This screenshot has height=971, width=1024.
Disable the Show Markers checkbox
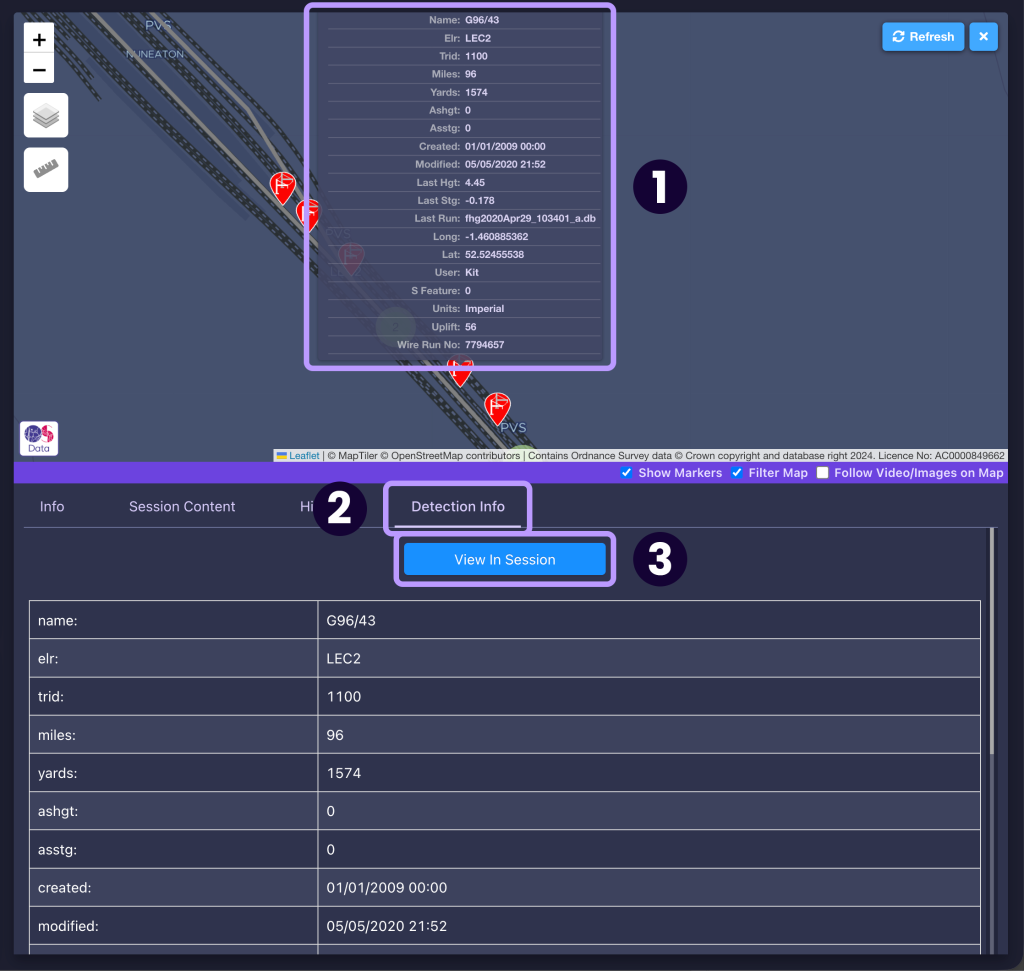click(x=626, y=473)
